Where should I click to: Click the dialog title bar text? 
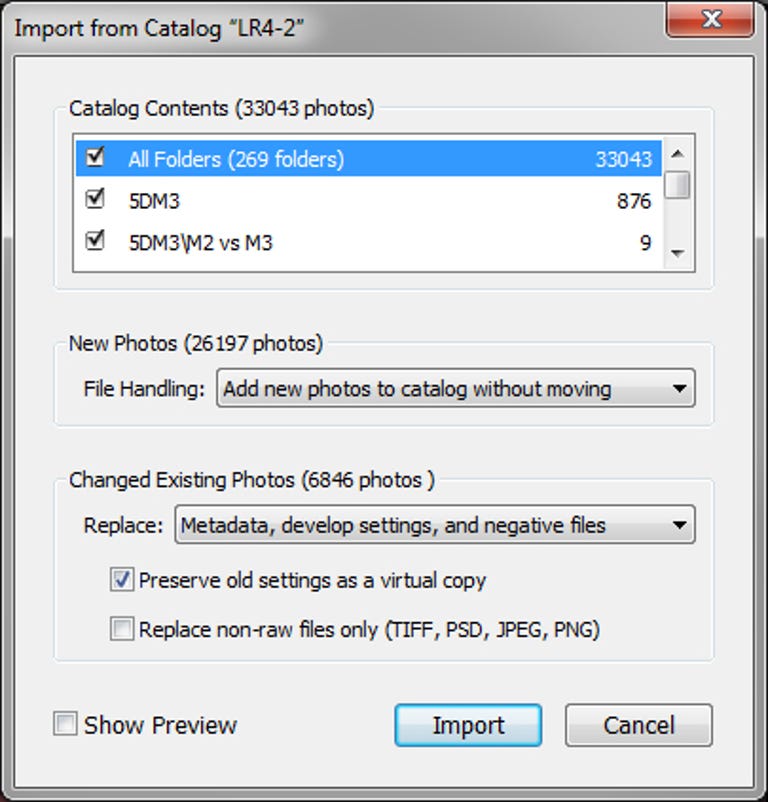[x=160, y=27]
